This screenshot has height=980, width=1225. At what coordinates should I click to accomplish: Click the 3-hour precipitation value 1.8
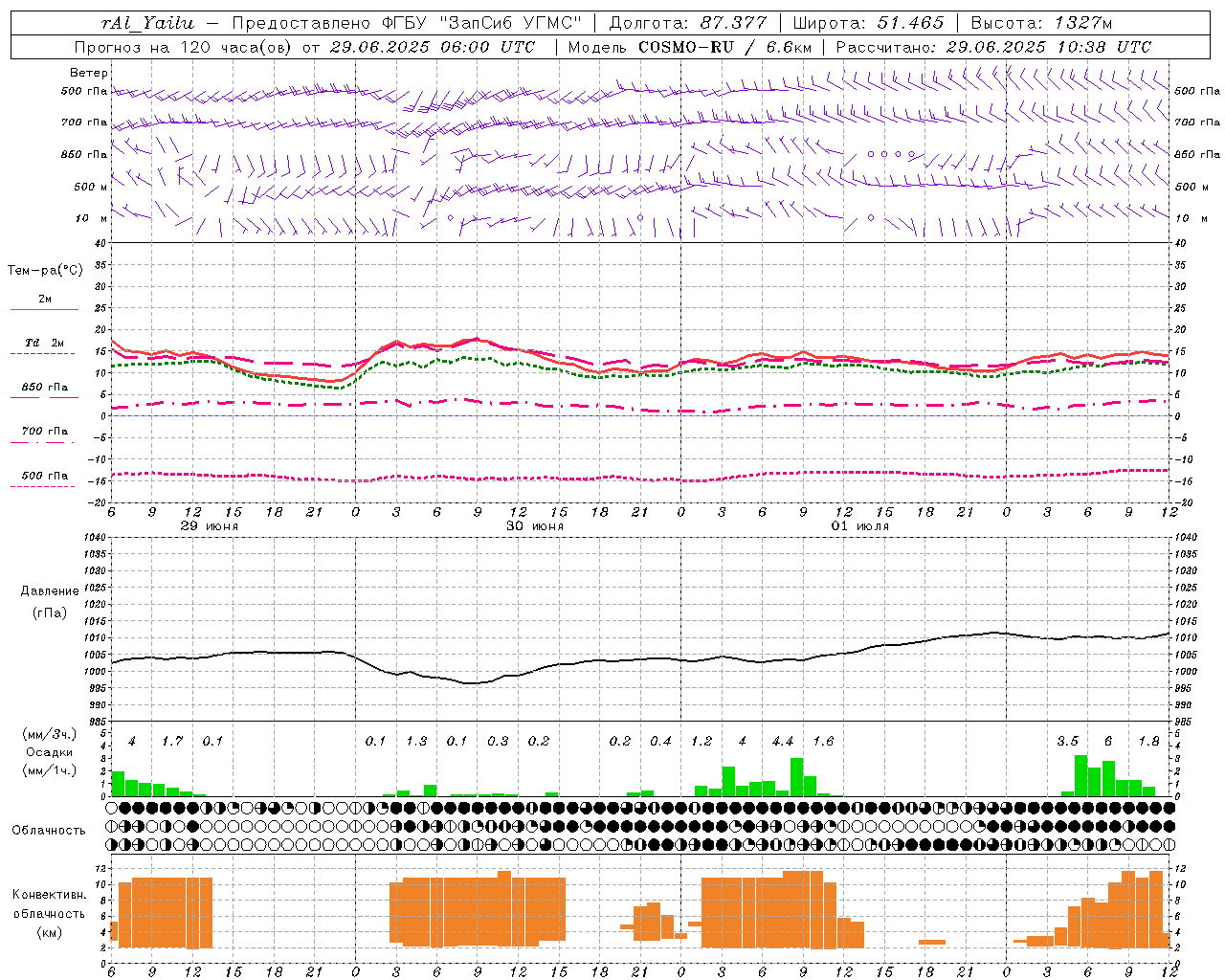tap(1148, 741)
